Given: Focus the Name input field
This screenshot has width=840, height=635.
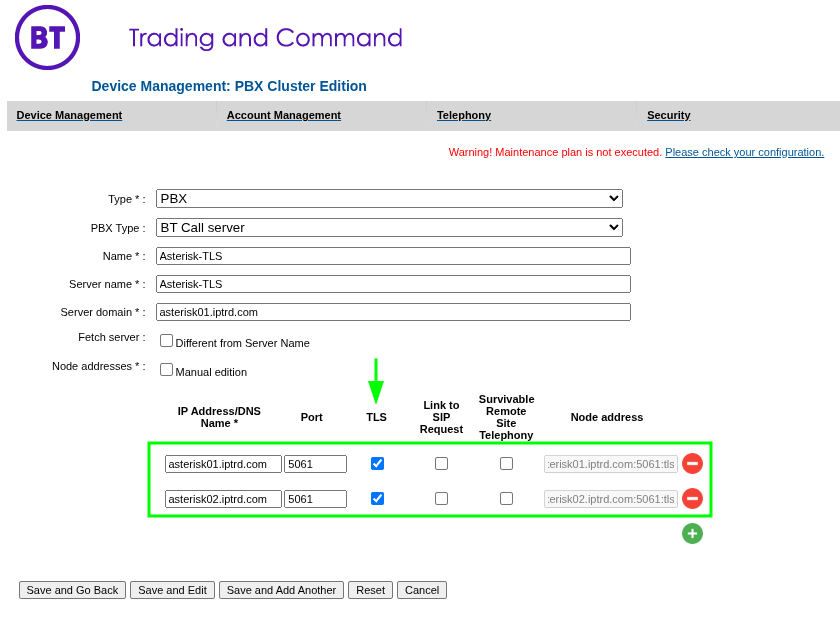Looking at the screenshot, I should point(393,256).
